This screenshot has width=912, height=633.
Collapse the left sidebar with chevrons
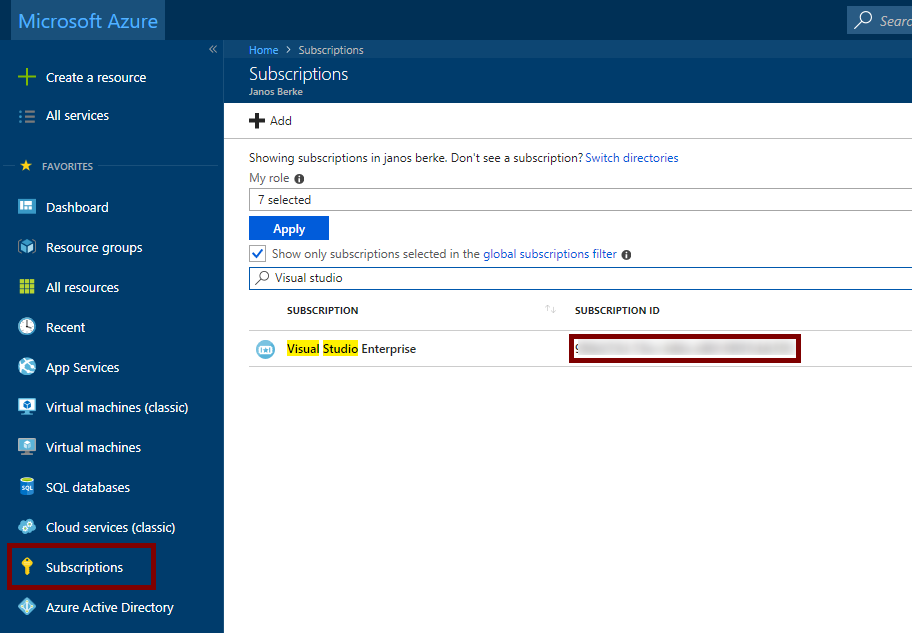[x=212, y=49]
